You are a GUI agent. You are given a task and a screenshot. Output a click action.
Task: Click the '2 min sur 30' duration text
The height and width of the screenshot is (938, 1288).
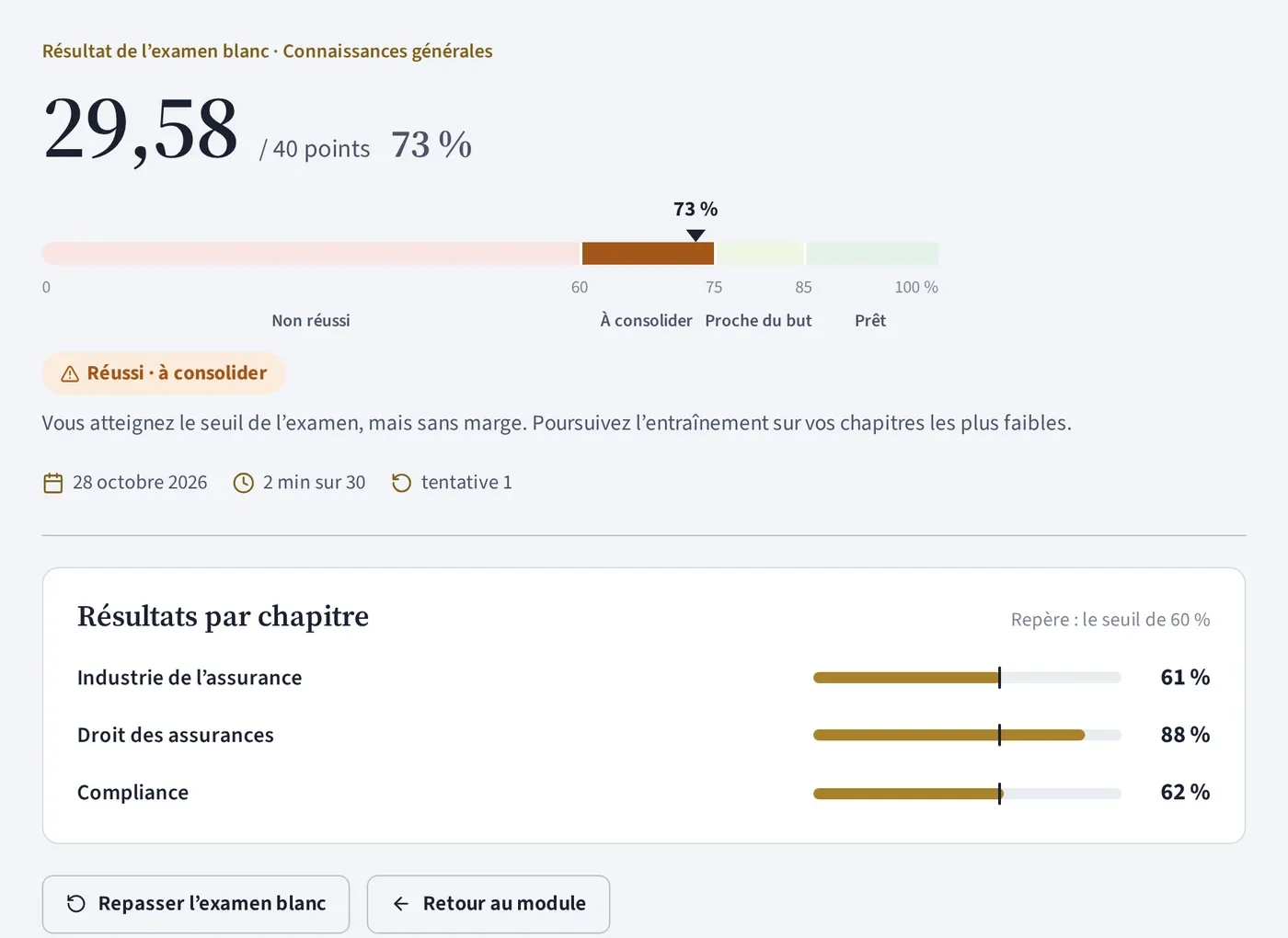coord(314,483)
